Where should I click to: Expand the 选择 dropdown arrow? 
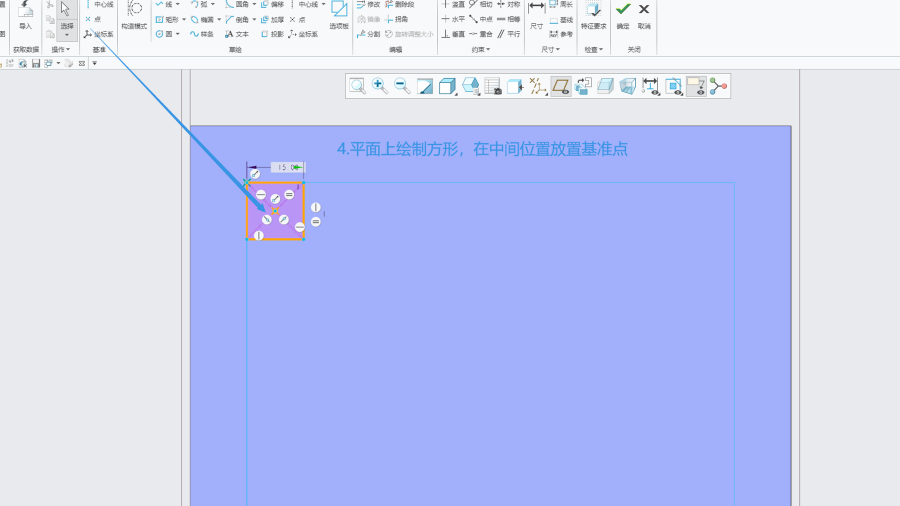point(66,35)
